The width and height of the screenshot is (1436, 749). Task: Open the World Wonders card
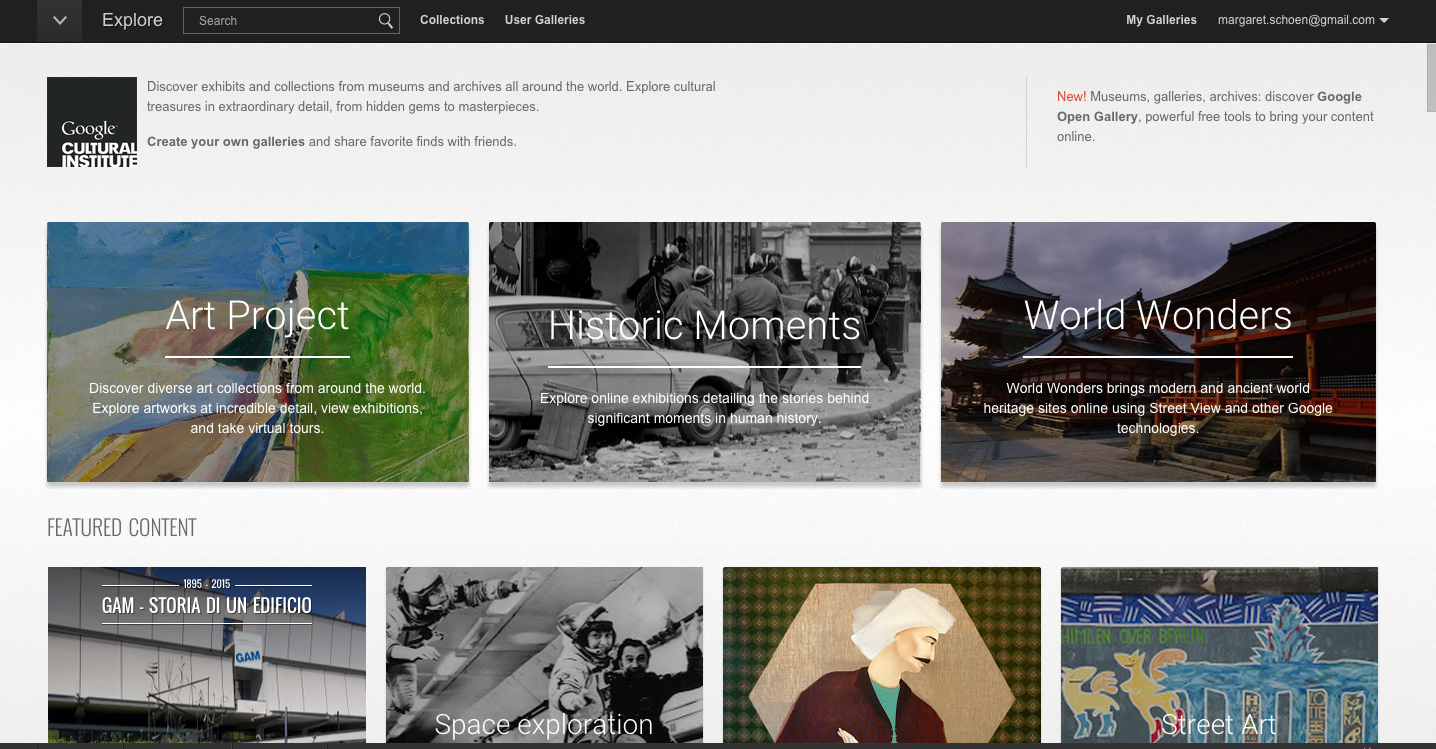point(1158,352)
